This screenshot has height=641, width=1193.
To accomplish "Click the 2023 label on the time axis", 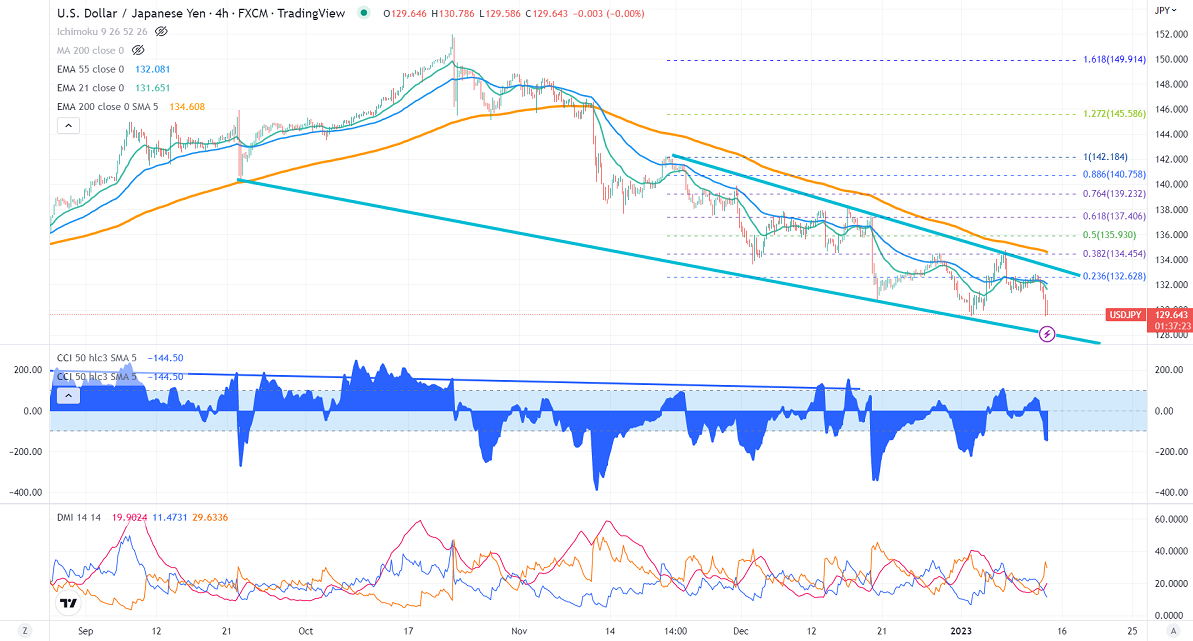I will 961,631.
